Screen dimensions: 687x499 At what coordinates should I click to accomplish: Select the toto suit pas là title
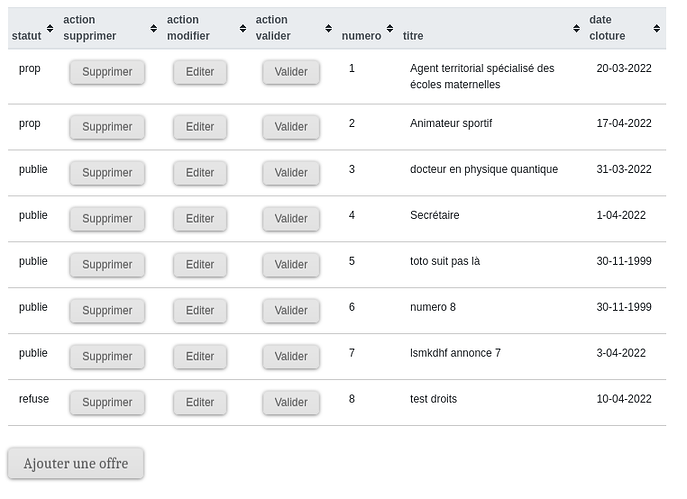(445, 262)
